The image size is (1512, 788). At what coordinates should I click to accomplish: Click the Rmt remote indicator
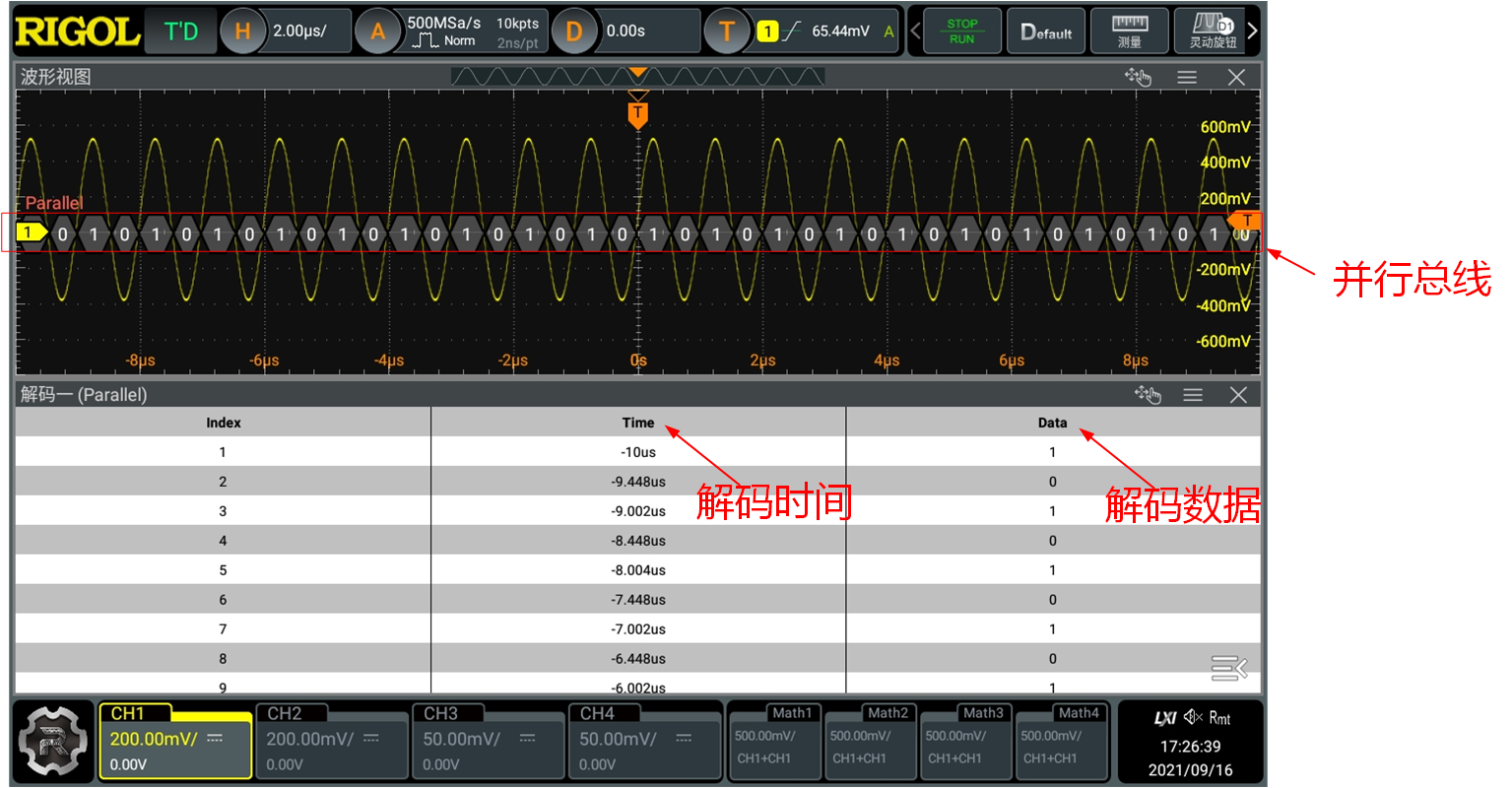pyautogui.click(x=1219, y=718)
